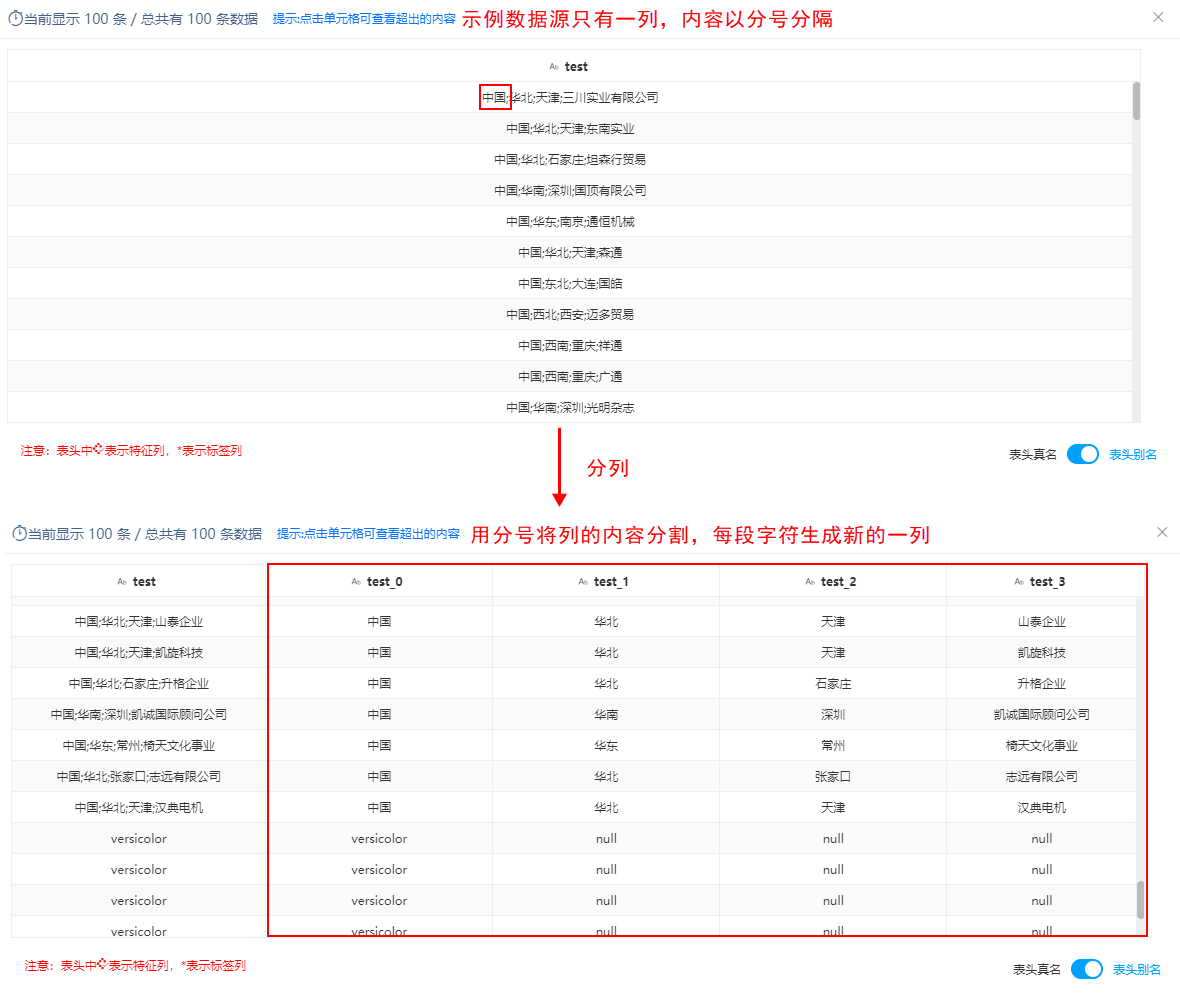
Task: Click cell 中国;华东;常州;椅天文化事业
Action: [138, 745]
